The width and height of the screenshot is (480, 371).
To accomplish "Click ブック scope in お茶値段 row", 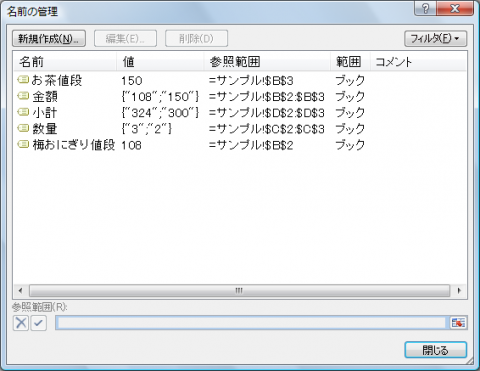I will [350, 80].
